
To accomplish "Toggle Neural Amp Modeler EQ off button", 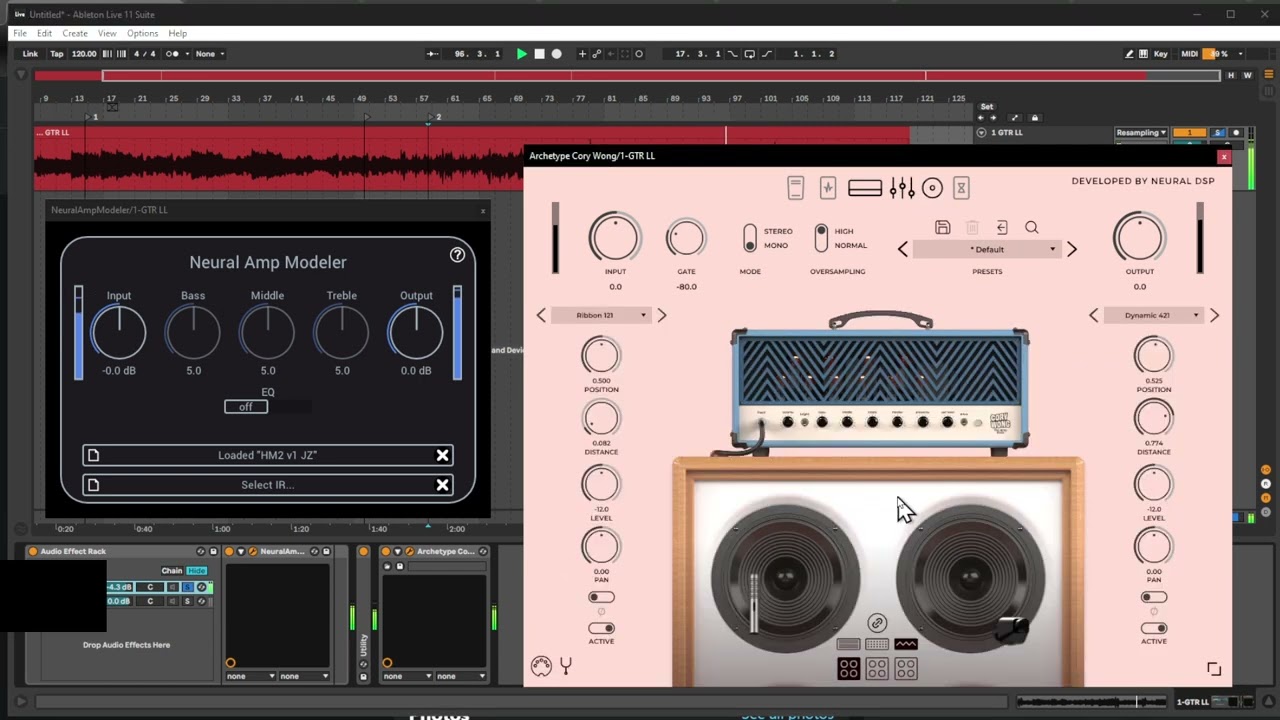I will 246,407.
